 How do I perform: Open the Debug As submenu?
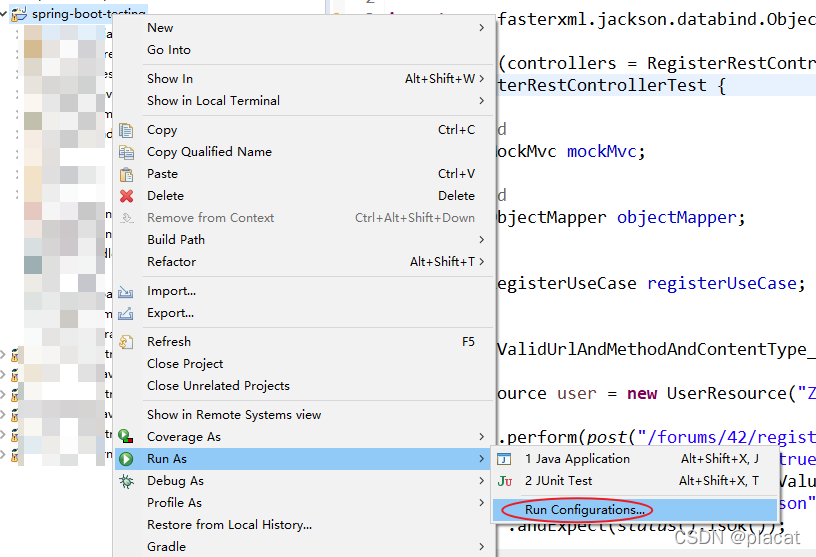pyautogui.click(x=304, y=481)
